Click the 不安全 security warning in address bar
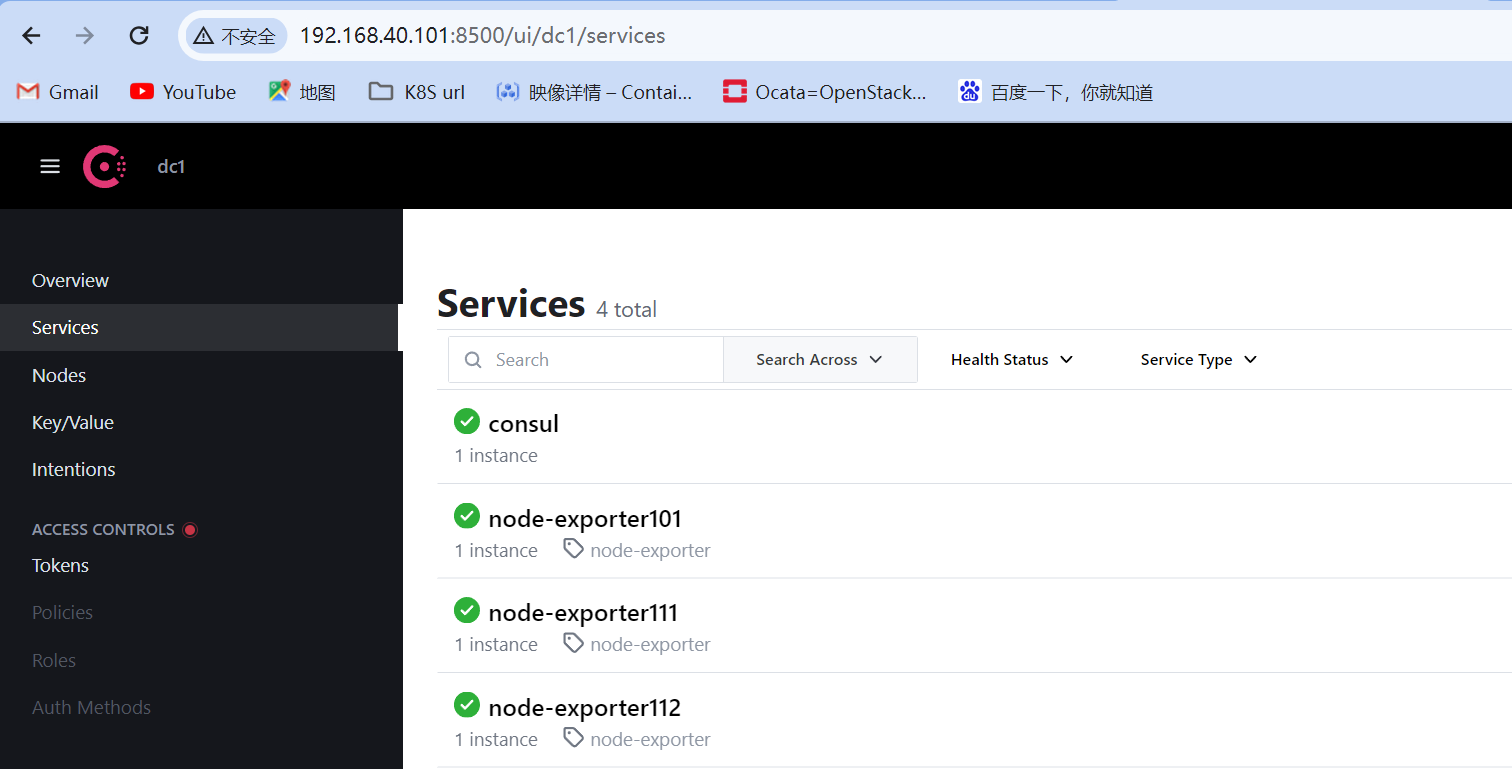Screen dimensions: 1512x769 pos(235,34)
